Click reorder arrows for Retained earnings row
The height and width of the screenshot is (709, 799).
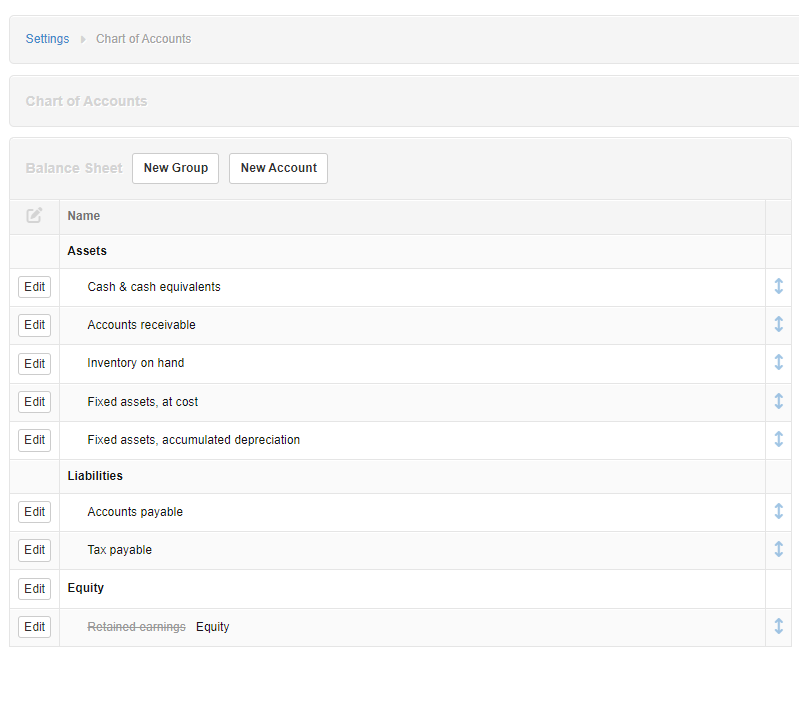(x=778, y=627)
